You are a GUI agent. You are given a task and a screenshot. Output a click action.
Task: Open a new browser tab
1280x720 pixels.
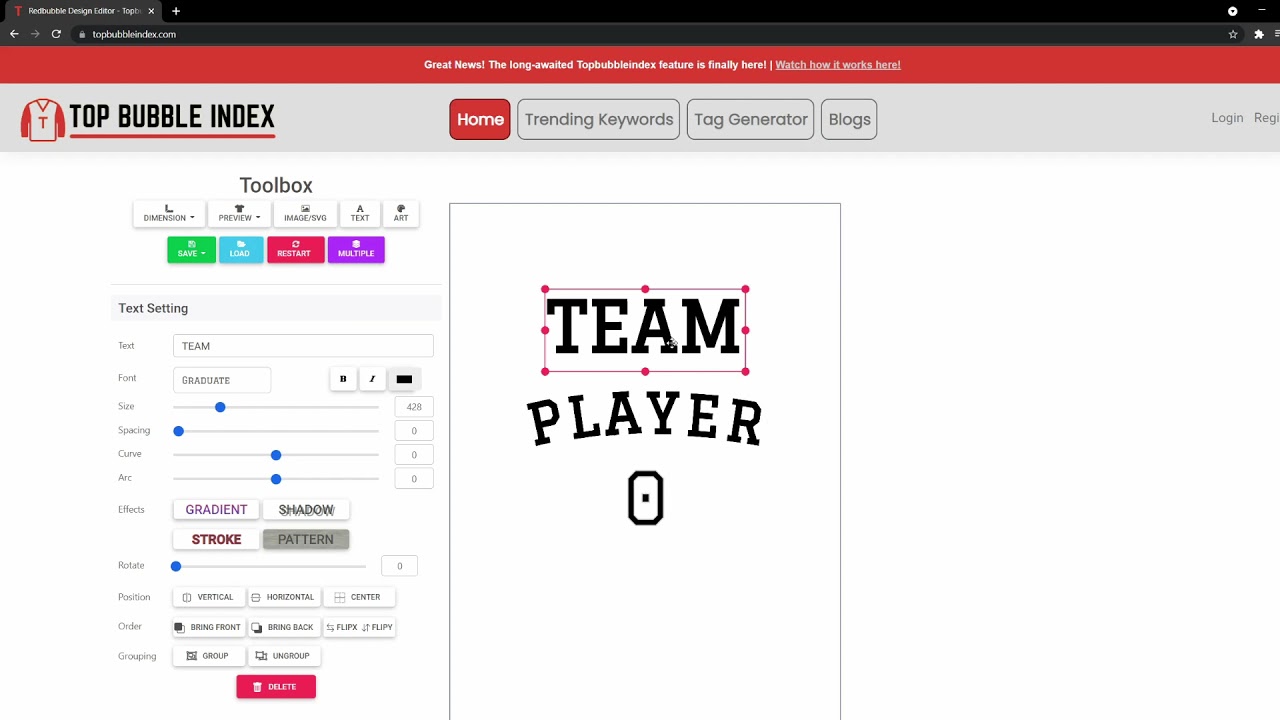(x=176, y=11)
